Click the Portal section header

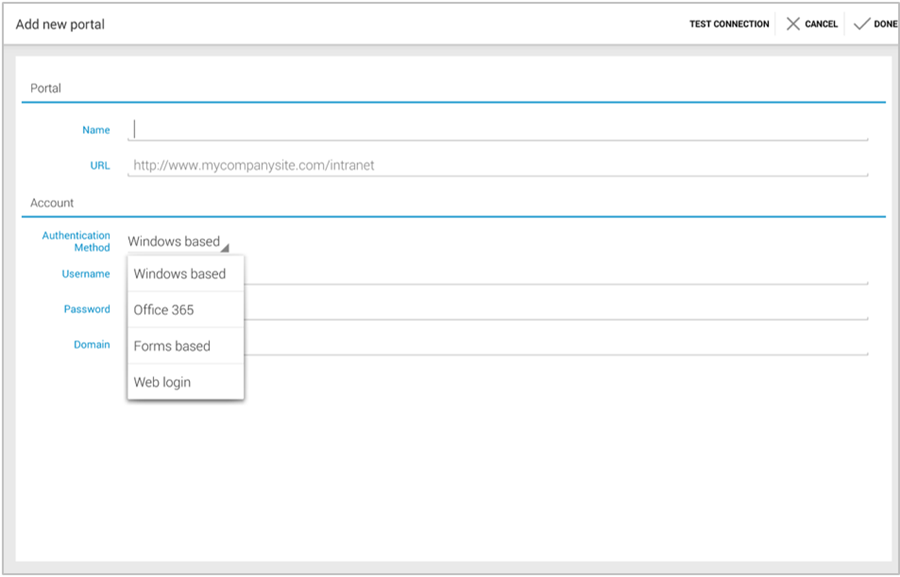point(46,88)
